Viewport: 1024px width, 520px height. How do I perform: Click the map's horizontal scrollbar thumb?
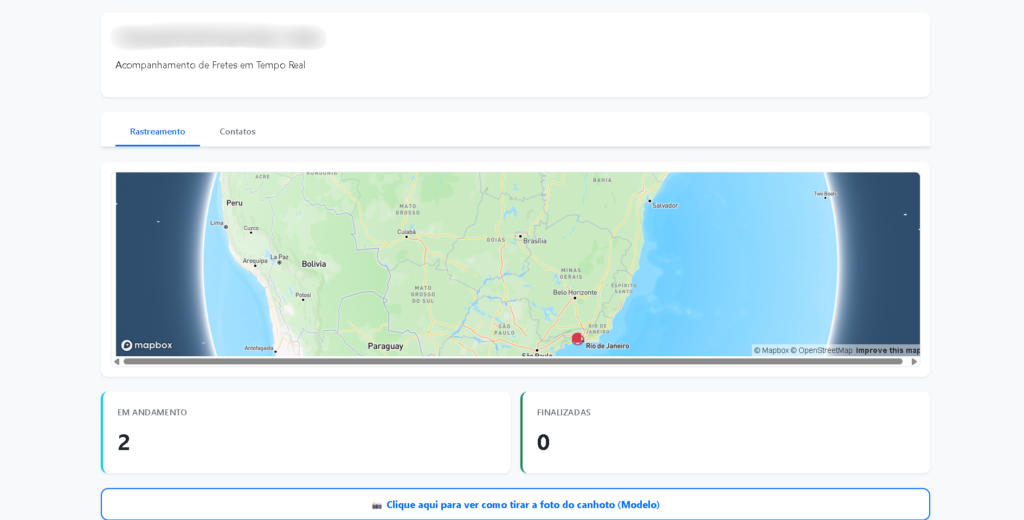512,362
